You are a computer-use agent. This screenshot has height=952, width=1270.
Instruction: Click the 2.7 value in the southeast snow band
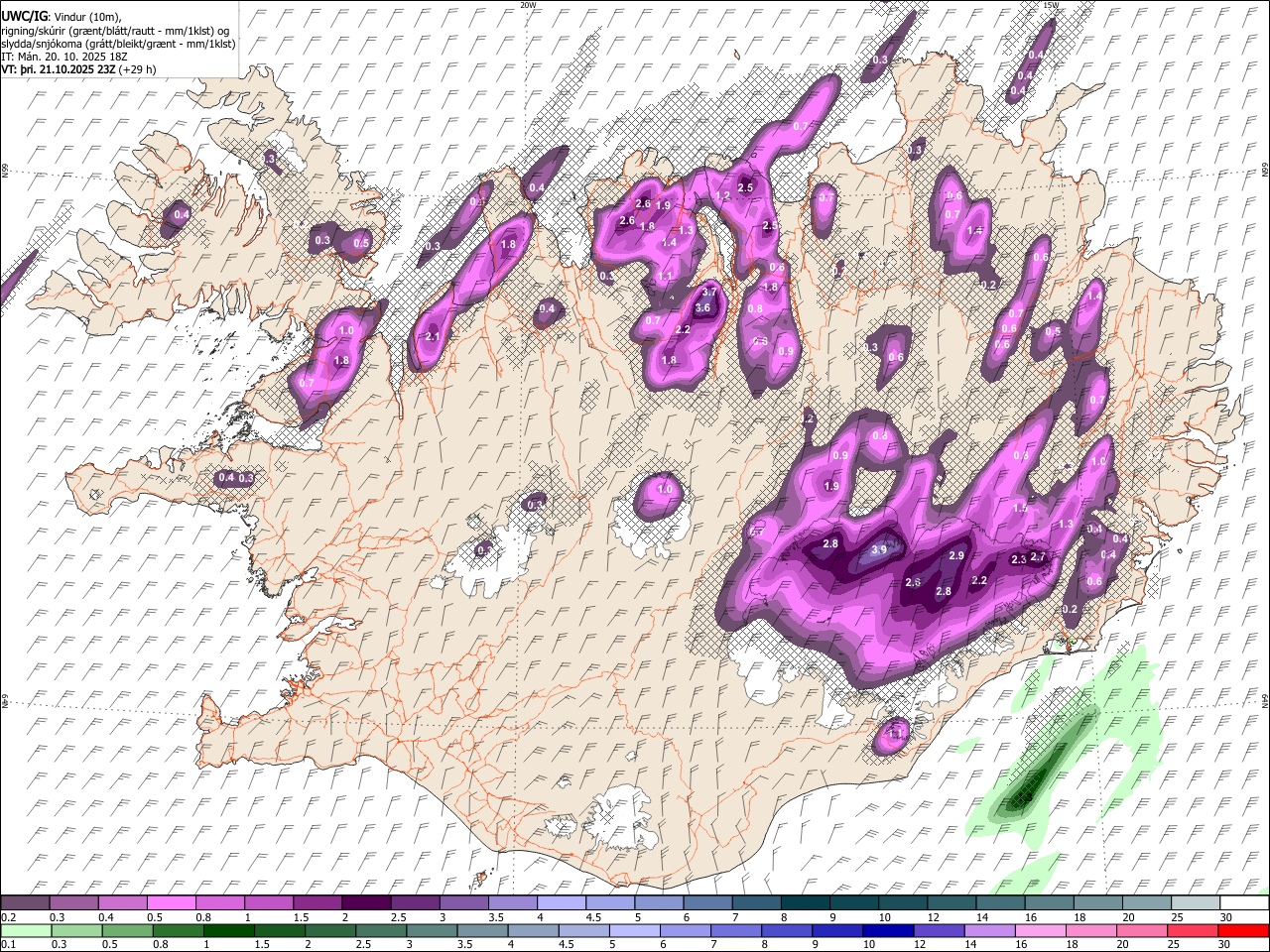tap(1039, 557)
